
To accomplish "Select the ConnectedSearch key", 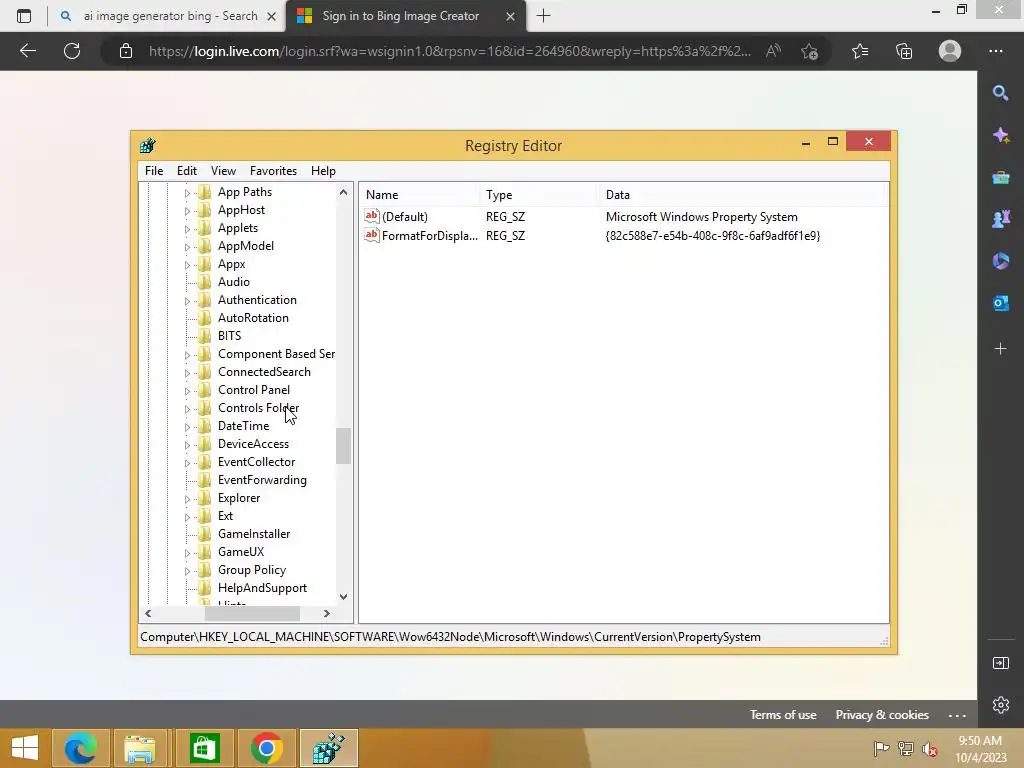I will point(264,372).
